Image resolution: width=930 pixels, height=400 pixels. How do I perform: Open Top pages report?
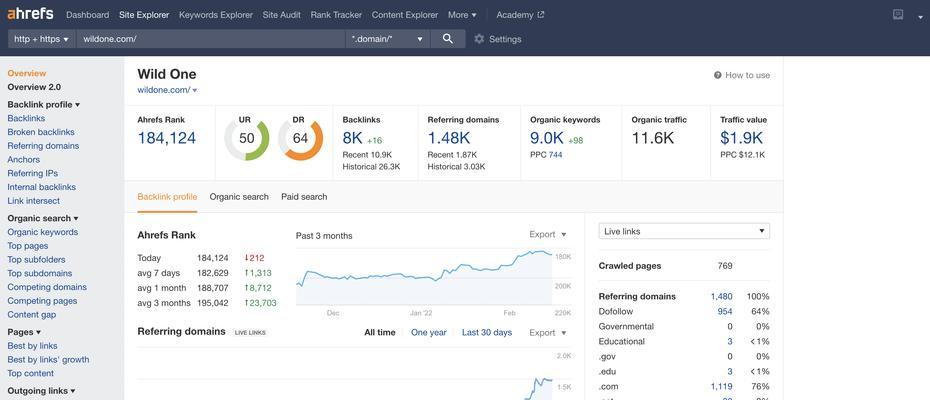[x=28, y=246]
